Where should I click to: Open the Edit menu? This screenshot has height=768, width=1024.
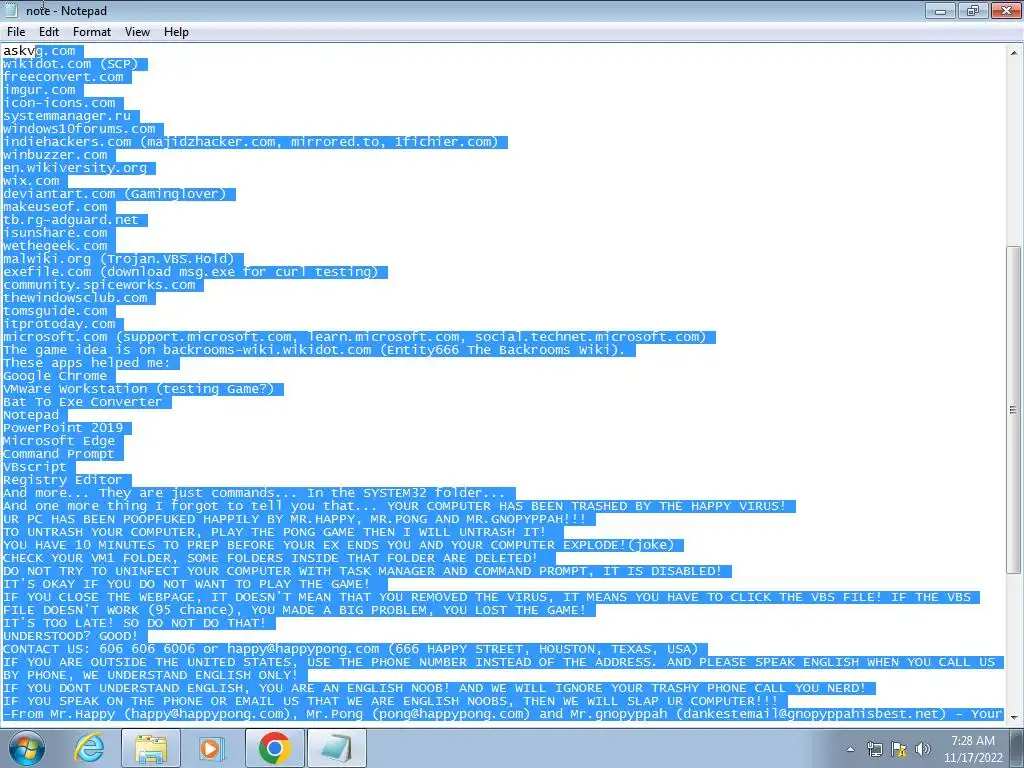[x=49, y=32]
